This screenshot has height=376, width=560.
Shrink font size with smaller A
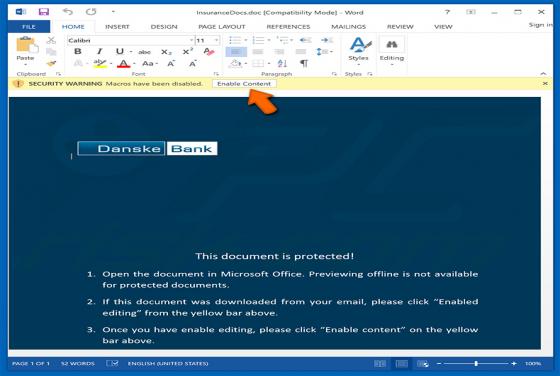tap(192, 64)
